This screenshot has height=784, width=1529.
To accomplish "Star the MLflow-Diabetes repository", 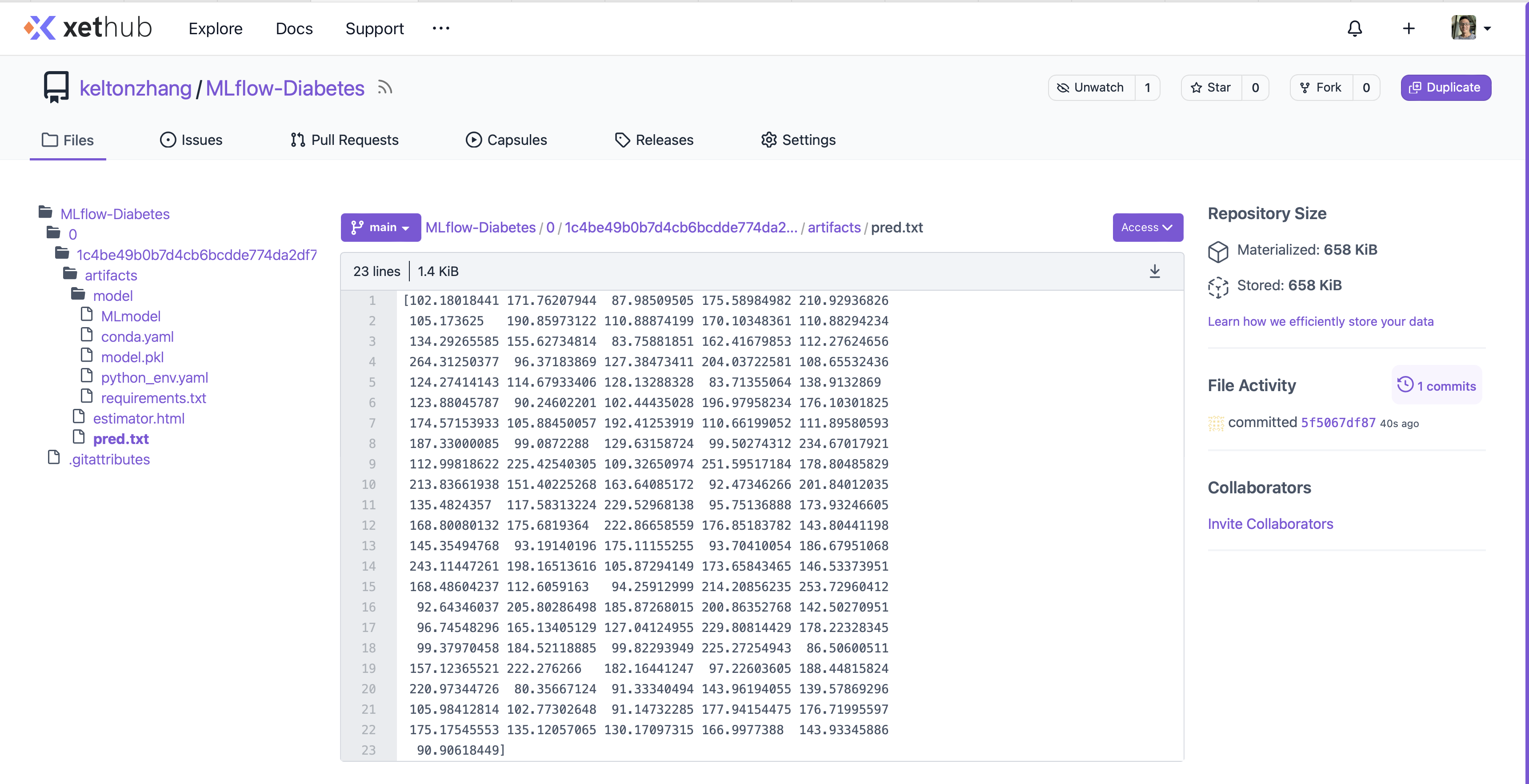I will 1211,87.
